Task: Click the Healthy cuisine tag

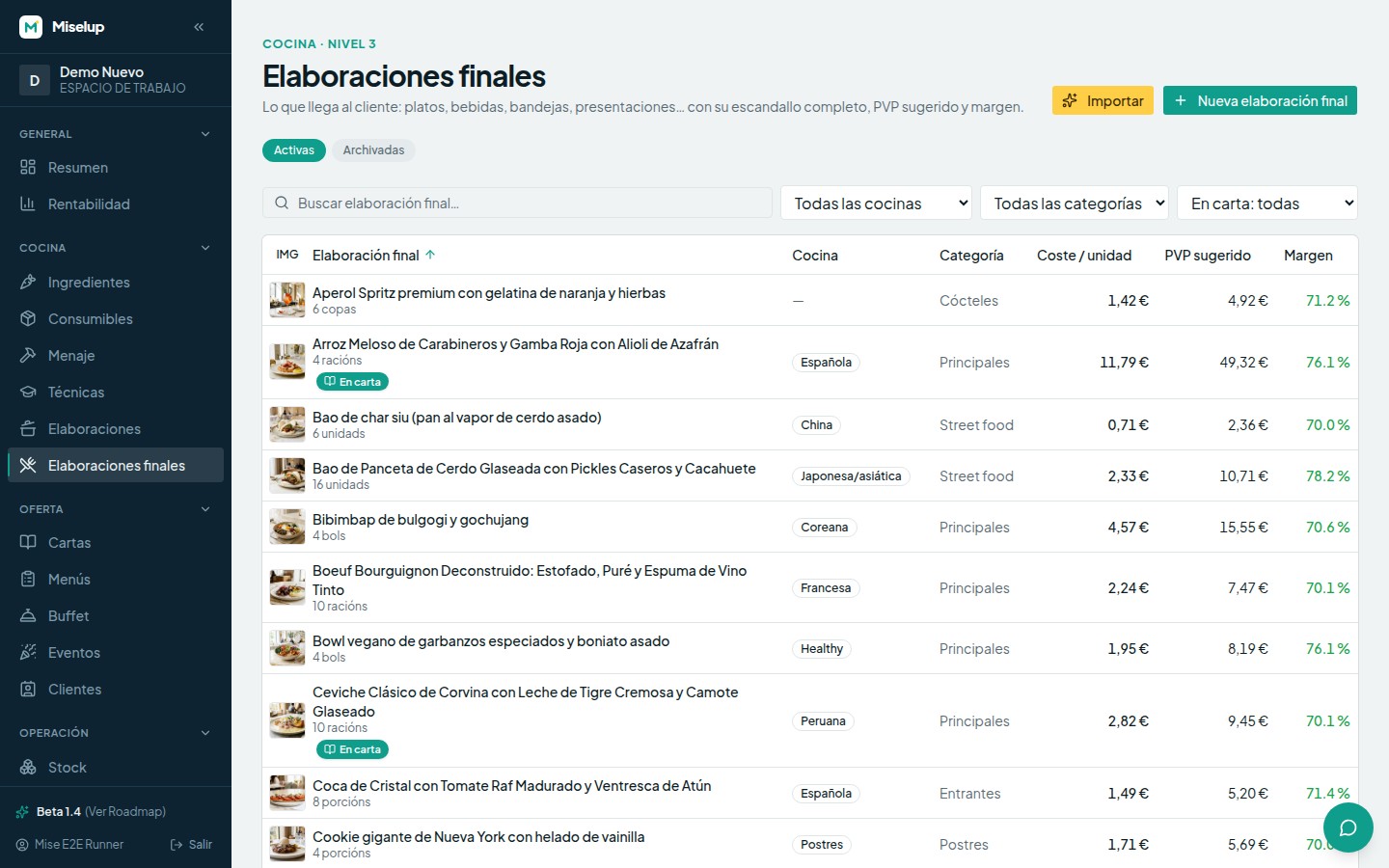Action: [822, 648]
